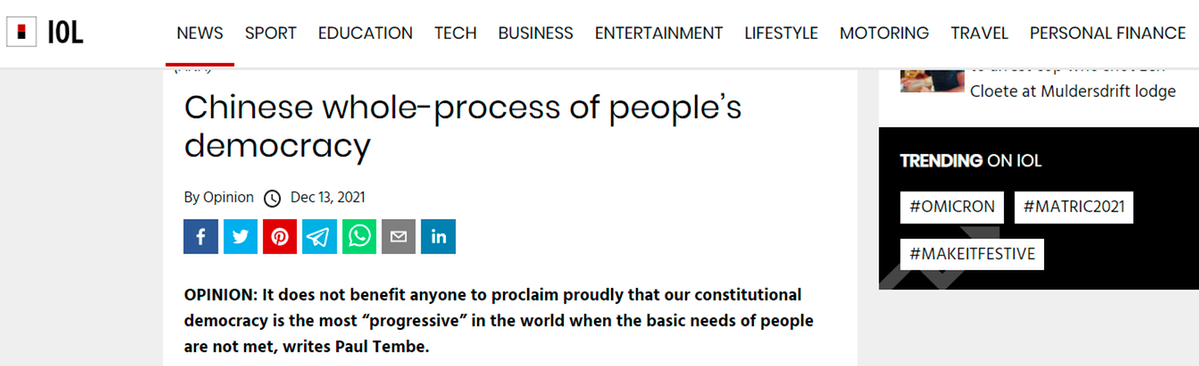Navigate to Entertainment section
Image resolution: width=1199 pixels, height=366 pixels.
tap(659, 33)
